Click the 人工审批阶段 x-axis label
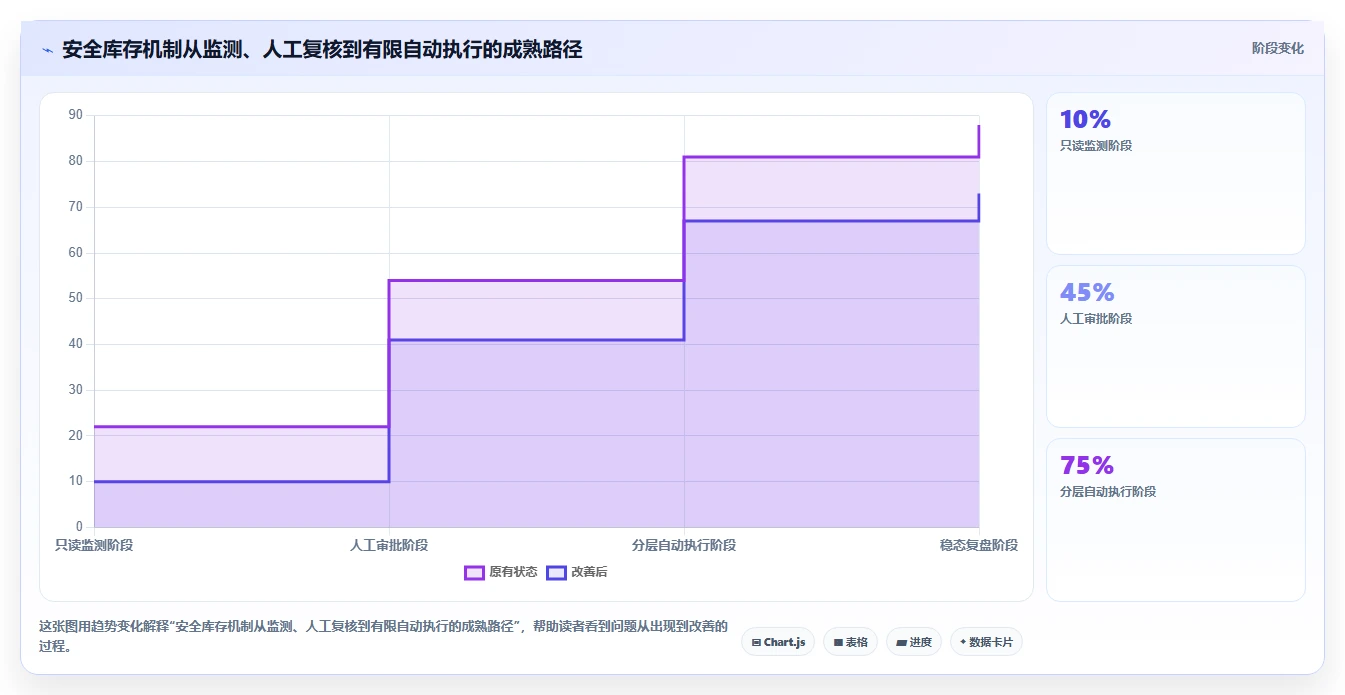The height and width of the screenshot is (695, 1345). pyautogui.click(x=389, y=545)
